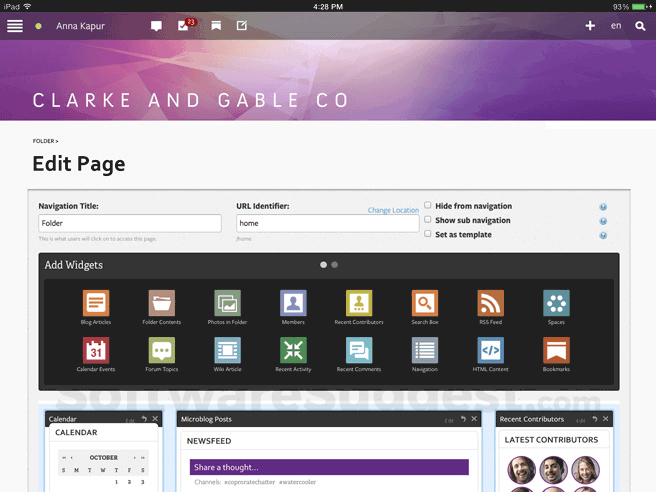Add the Blog Articles widget
Image resolution: width=656 pixels, height=492 pixels.
point(97,303)
